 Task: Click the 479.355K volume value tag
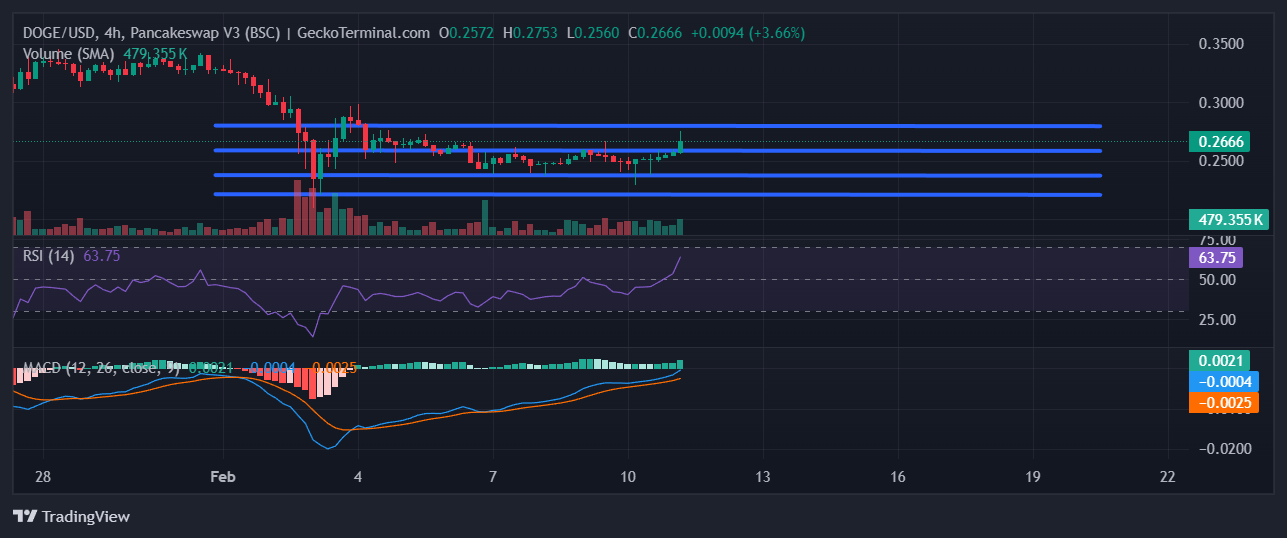(1227, 220)
